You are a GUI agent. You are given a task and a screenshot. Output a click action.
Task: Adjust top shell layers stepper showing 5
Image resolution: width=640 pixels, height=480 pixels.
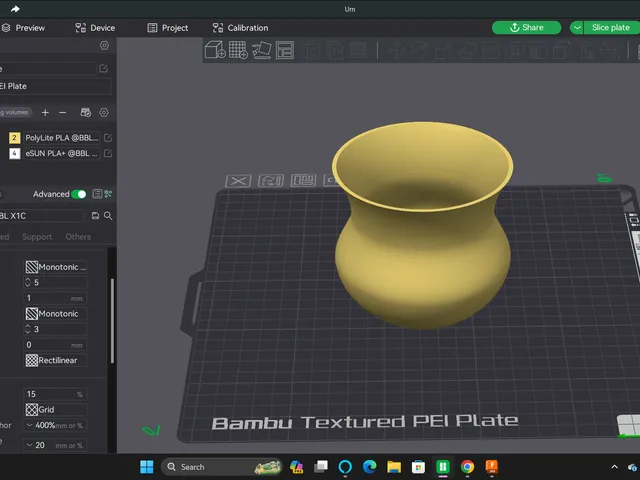(x=28, y=282)
